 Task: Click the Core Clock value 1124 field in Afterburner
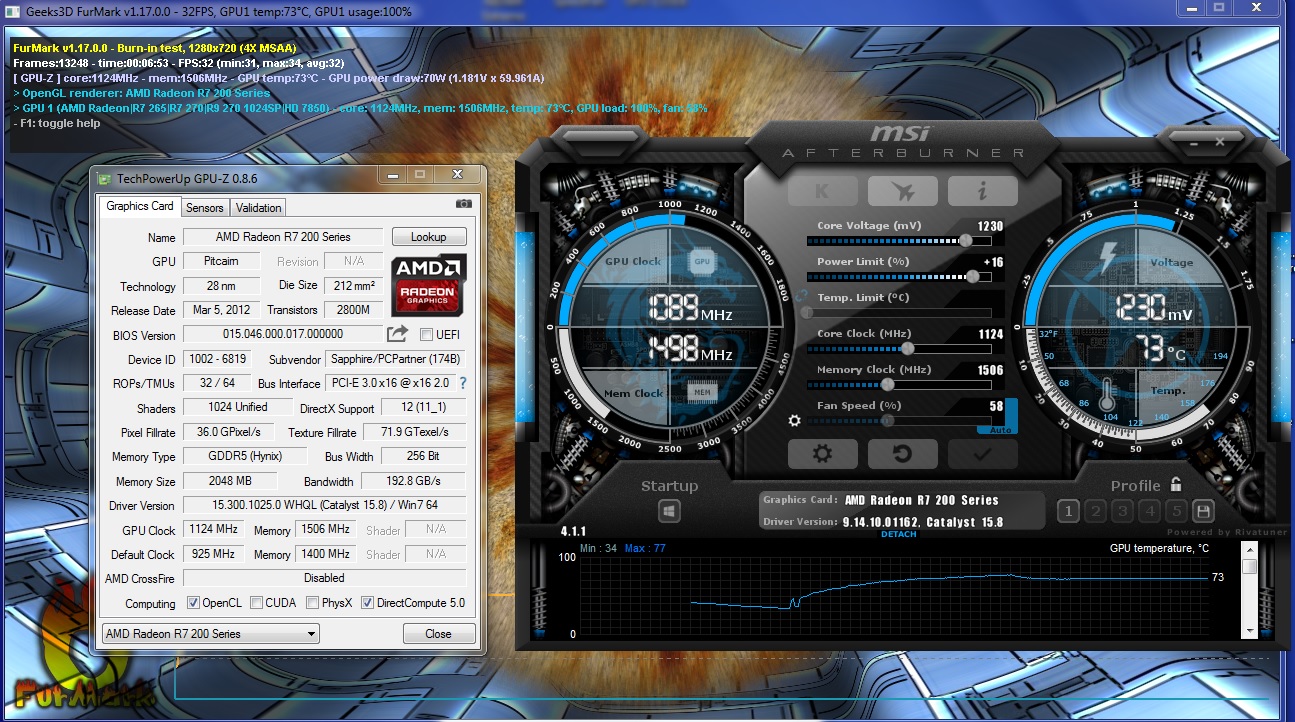click(991, 334)
